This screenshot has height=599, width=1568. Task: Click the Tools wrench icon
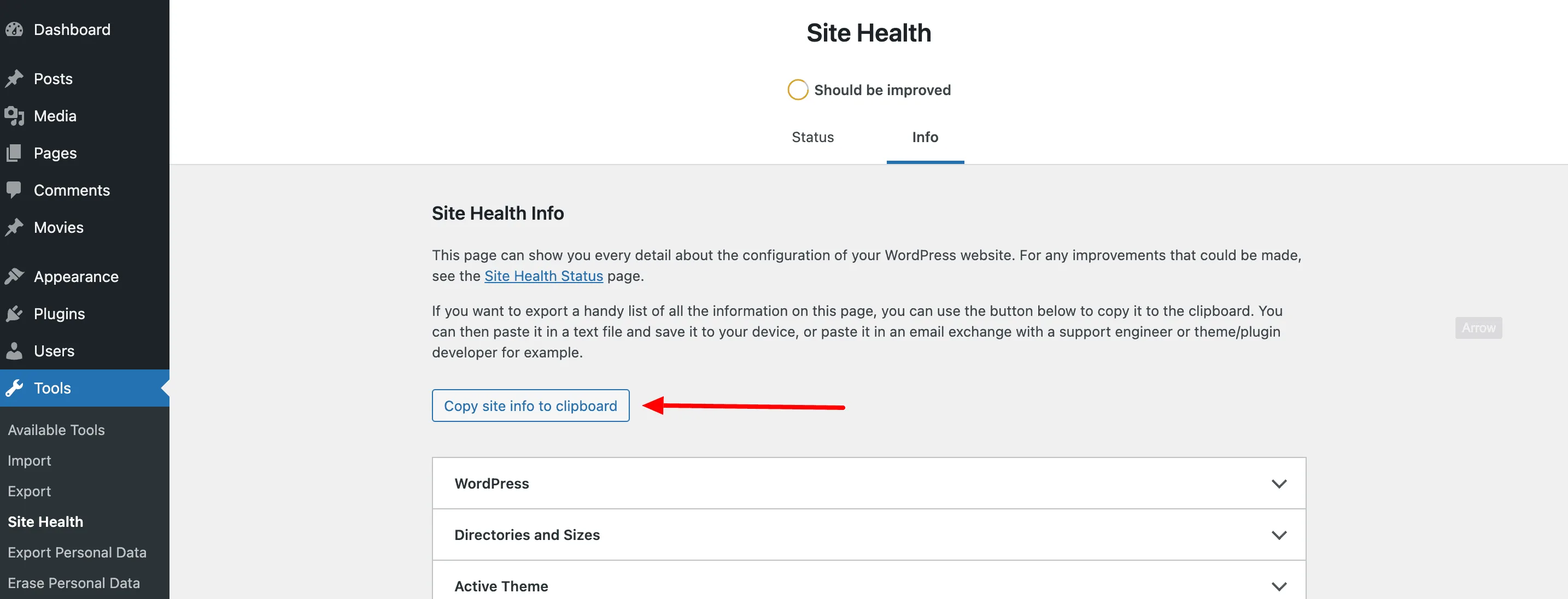tap(14, 388)
